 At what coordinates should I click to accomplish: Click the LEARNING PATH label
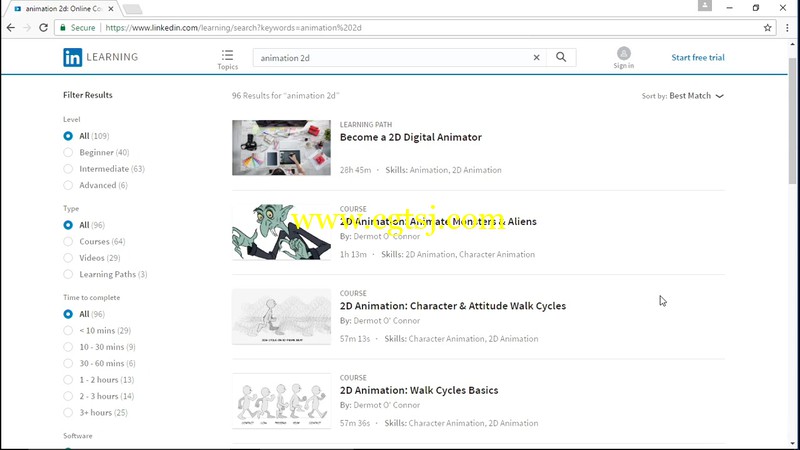tap(366, 124)
